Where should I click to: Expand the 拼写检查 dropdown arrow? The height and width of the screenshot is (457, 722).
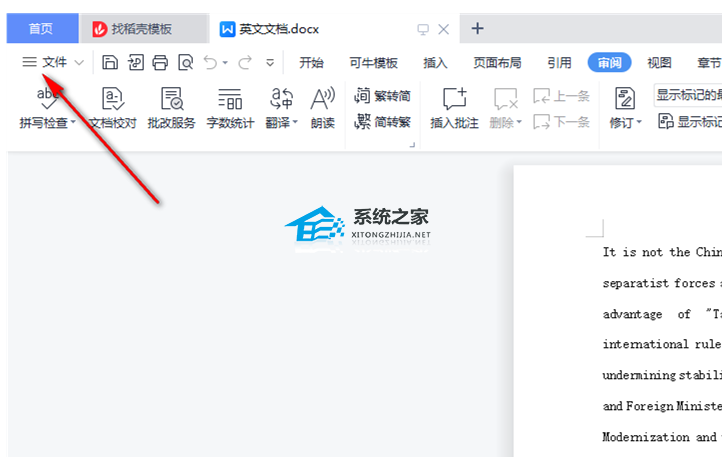tap(73, 122)
